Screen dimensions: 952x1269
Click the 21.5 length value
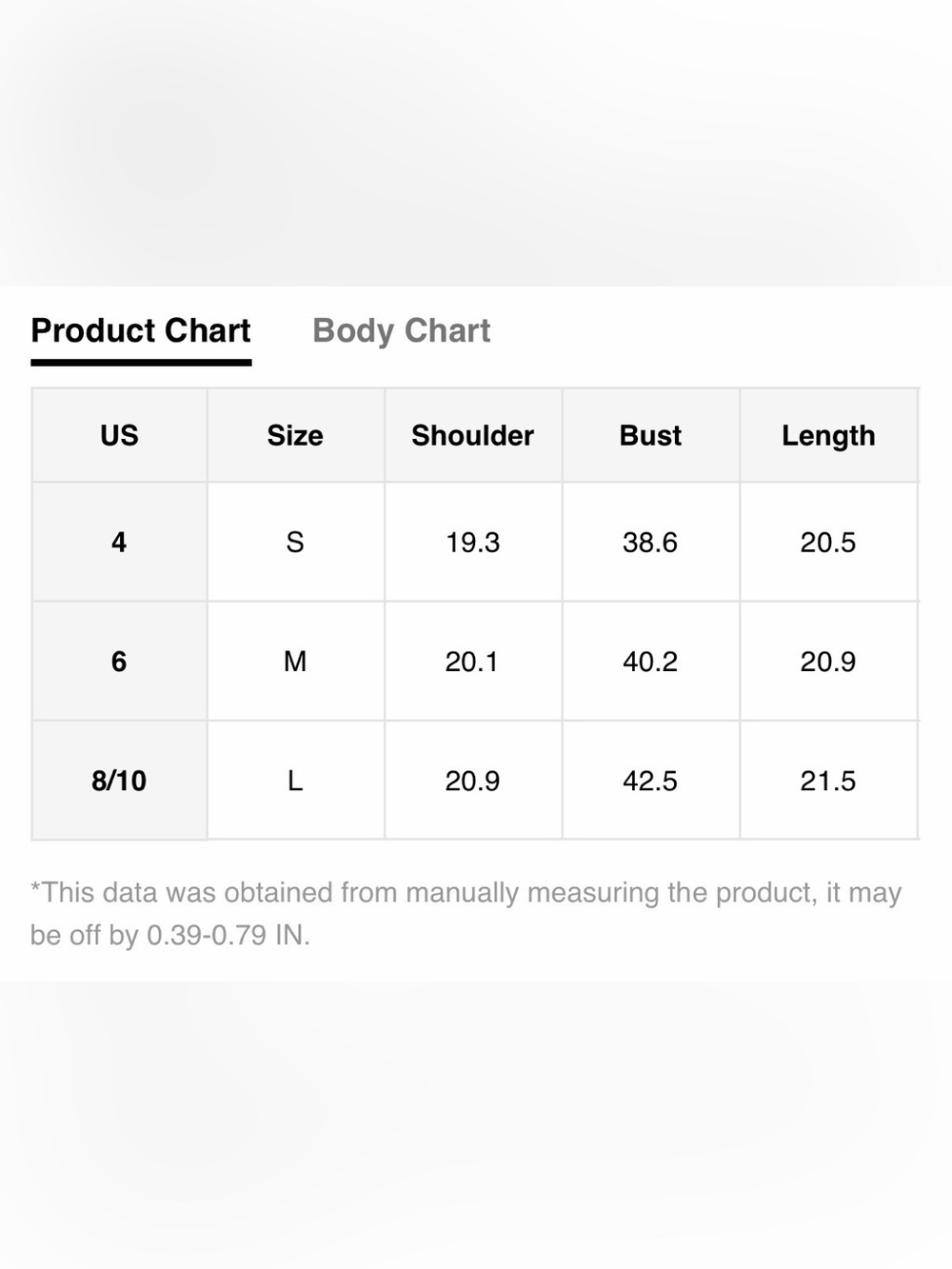[x=828, y=781]
